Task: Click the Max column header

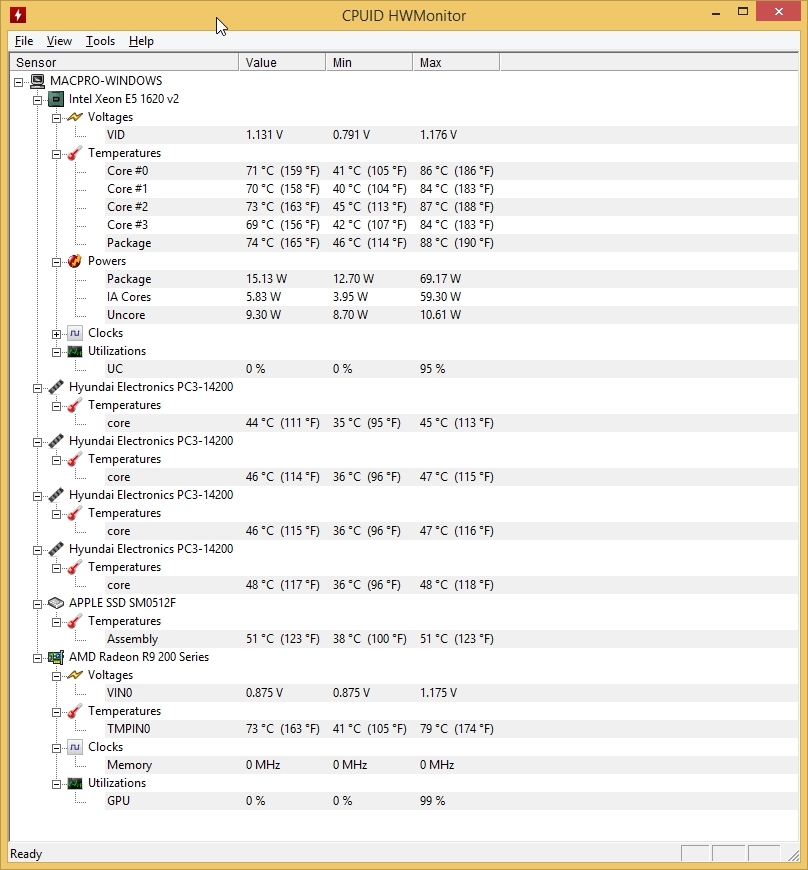Action: (x=456, y=63)
